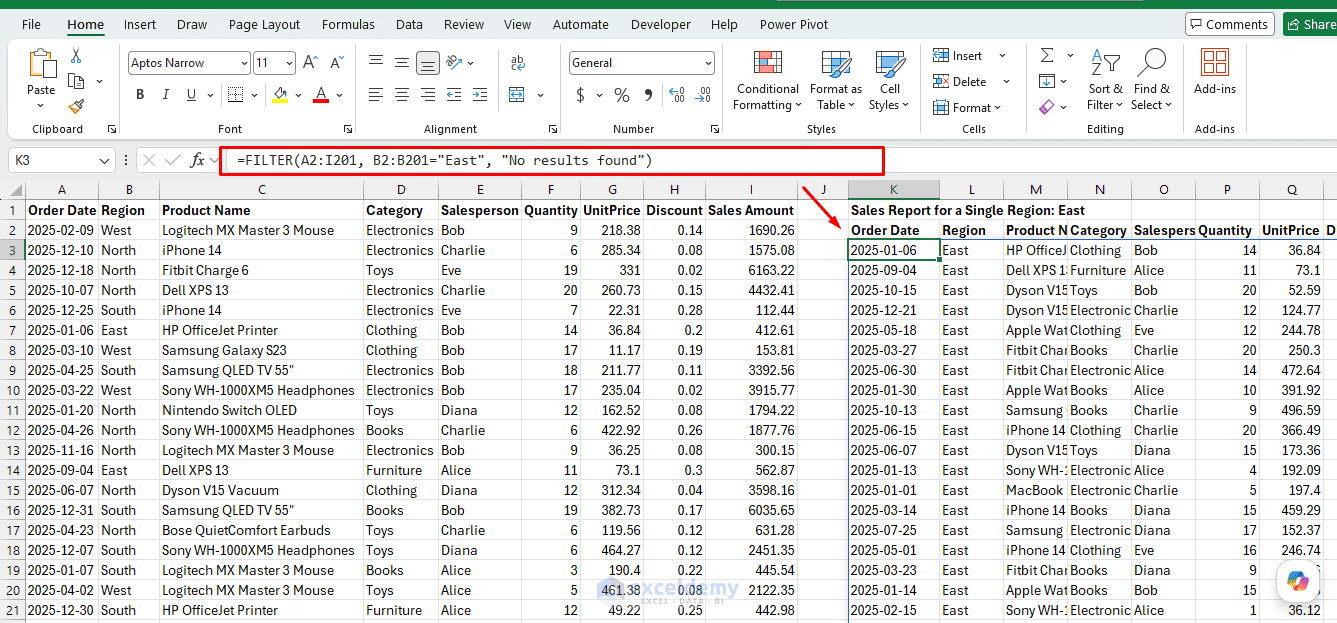This screenshot has width=1337, height=623.
Task: Apply the yellow Fill Color
Action: click(x=280, y=95)
